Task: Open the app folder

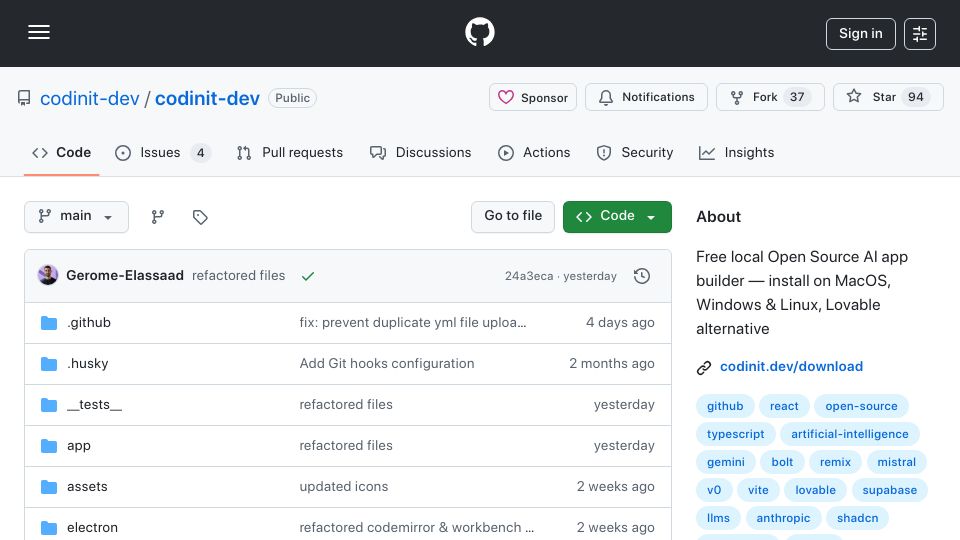Action: 79,446
